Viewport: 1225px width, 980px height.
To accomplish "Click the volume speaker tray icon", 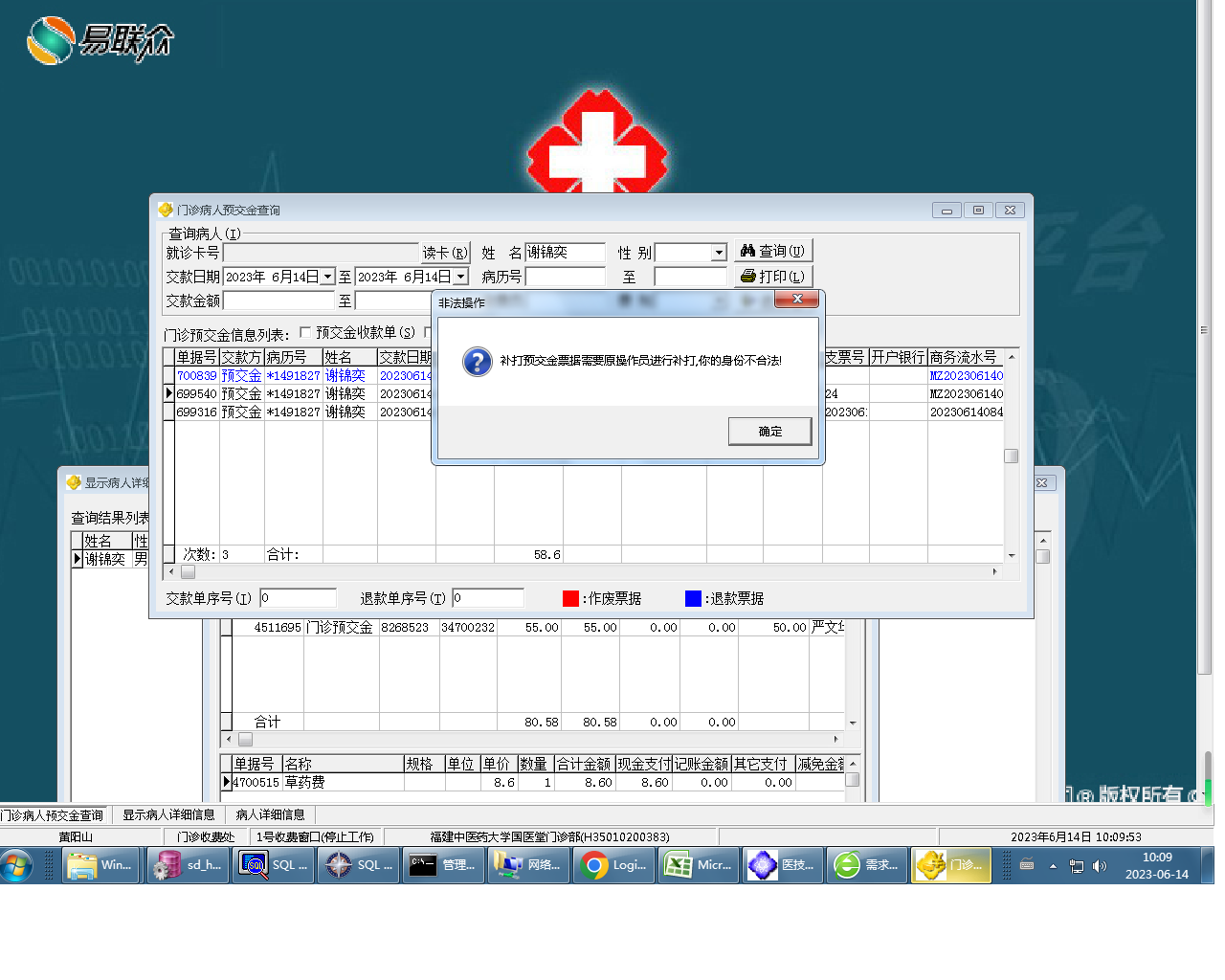I will [x=1100, y=866].
